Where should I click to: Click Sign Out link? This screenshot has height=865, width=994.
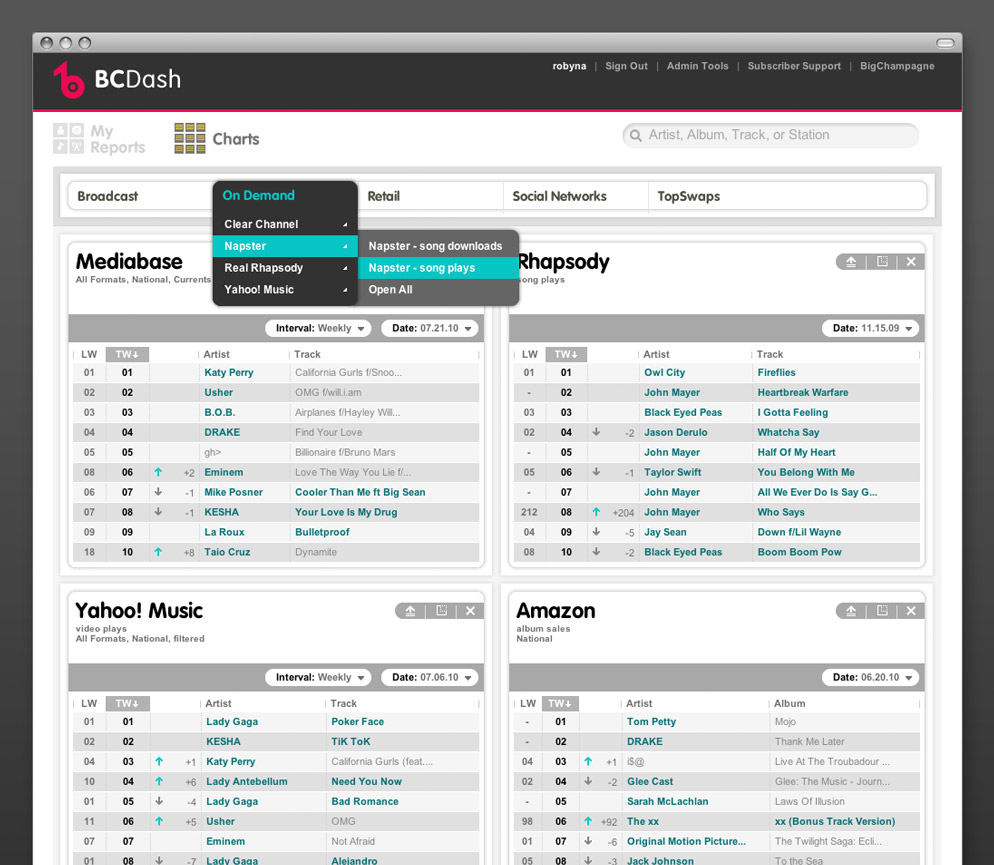pyautogui.click(x=626, y=66)
